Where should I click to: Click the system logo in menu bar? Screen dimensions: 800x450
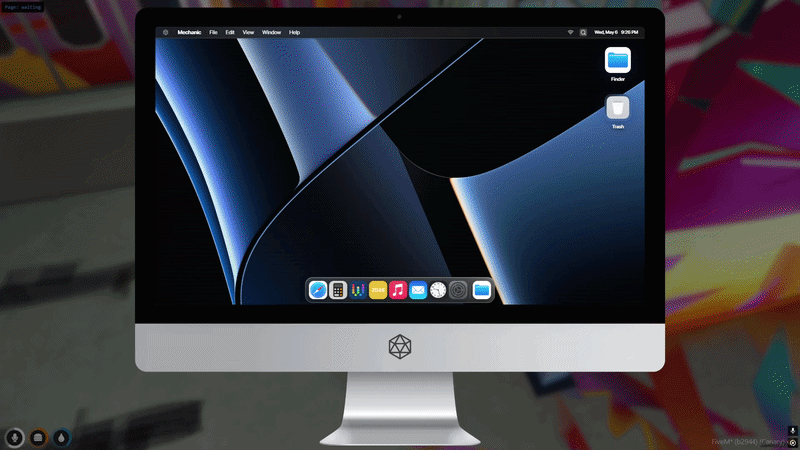point(166,32)
